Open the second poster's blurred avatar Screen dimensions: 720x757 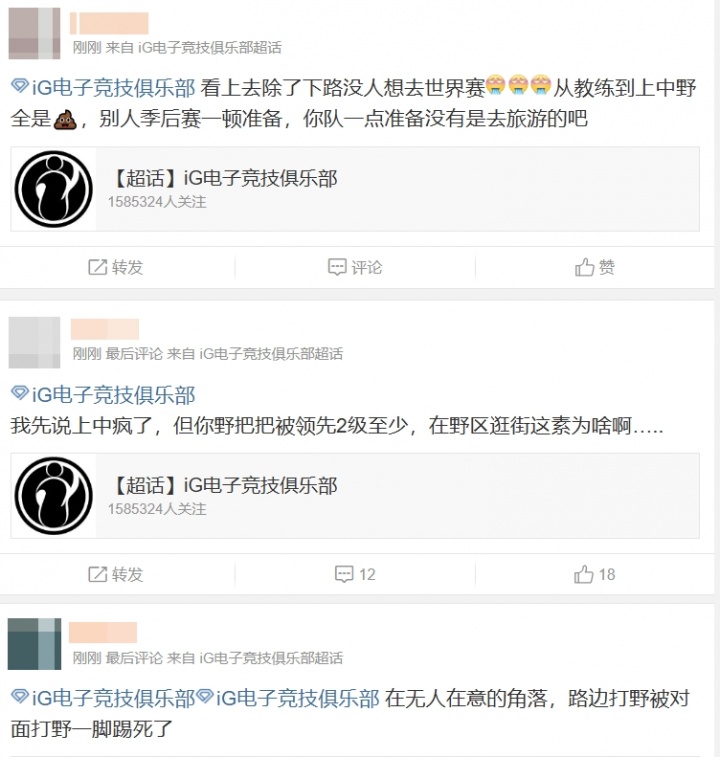pyautogui.click(x=34, y=342)
